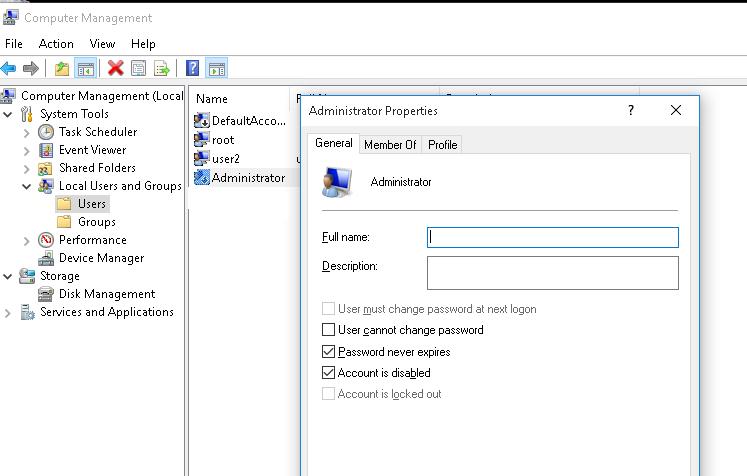
Task: Select the user2 account in the list
Action: coord(225,159)
